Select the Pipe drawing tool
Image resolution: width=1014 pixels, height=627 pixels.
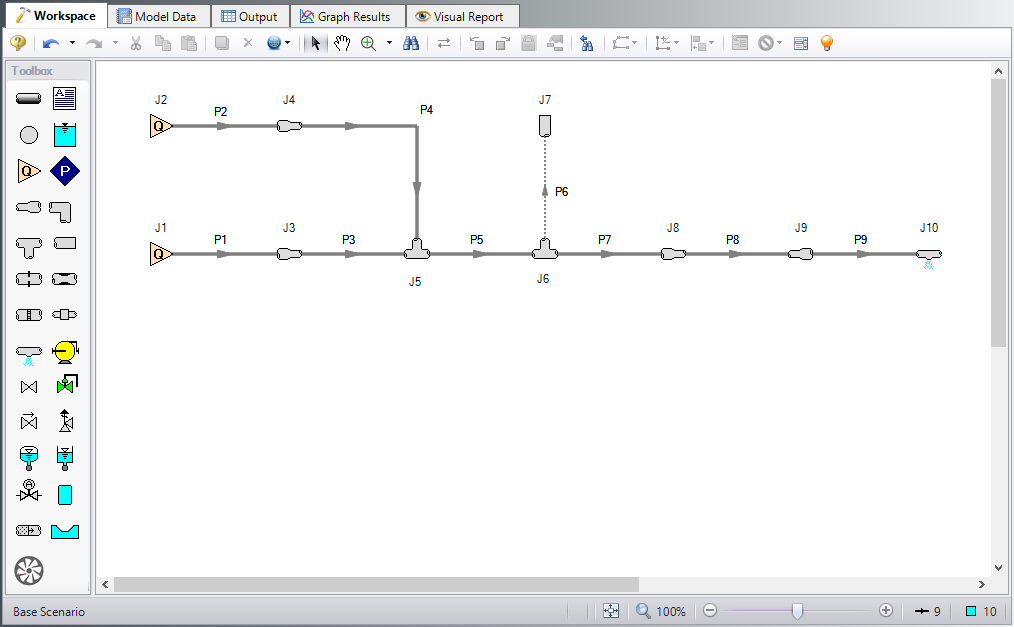tap(28, 98)
